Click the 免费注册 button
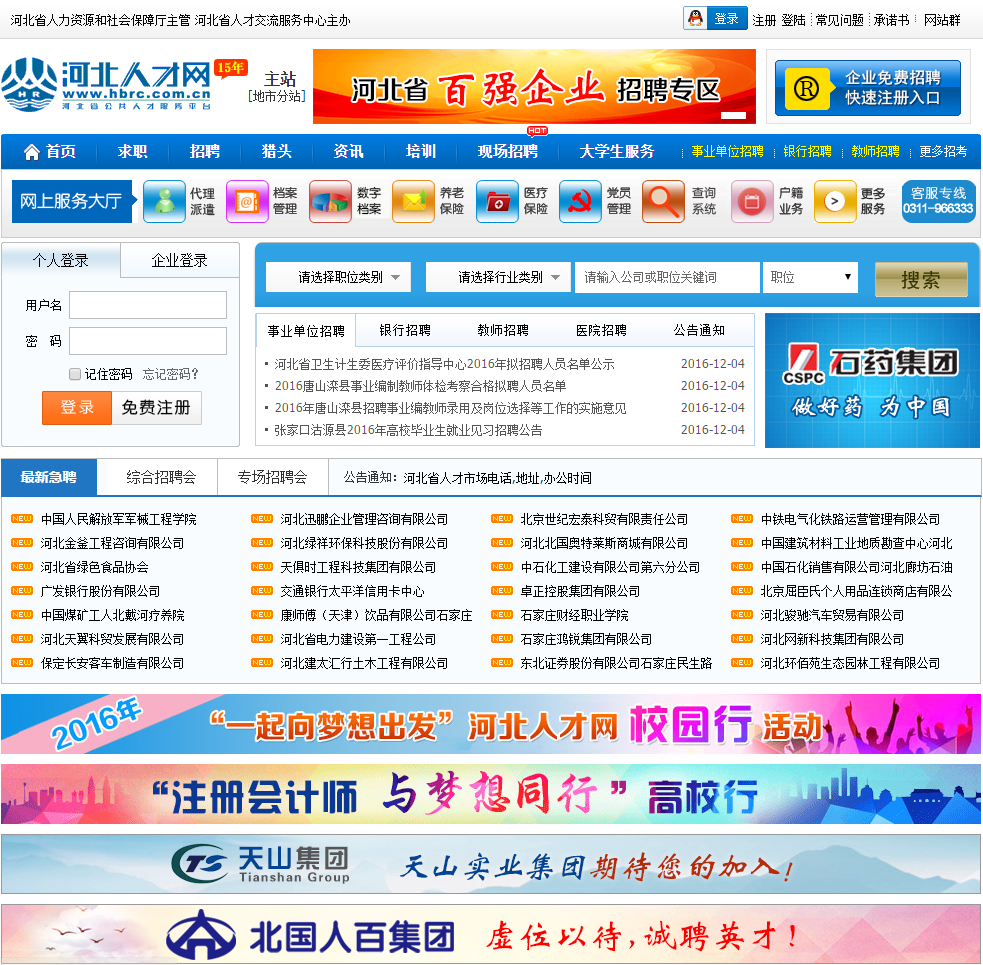983x965 pixels. click(156, 408)
